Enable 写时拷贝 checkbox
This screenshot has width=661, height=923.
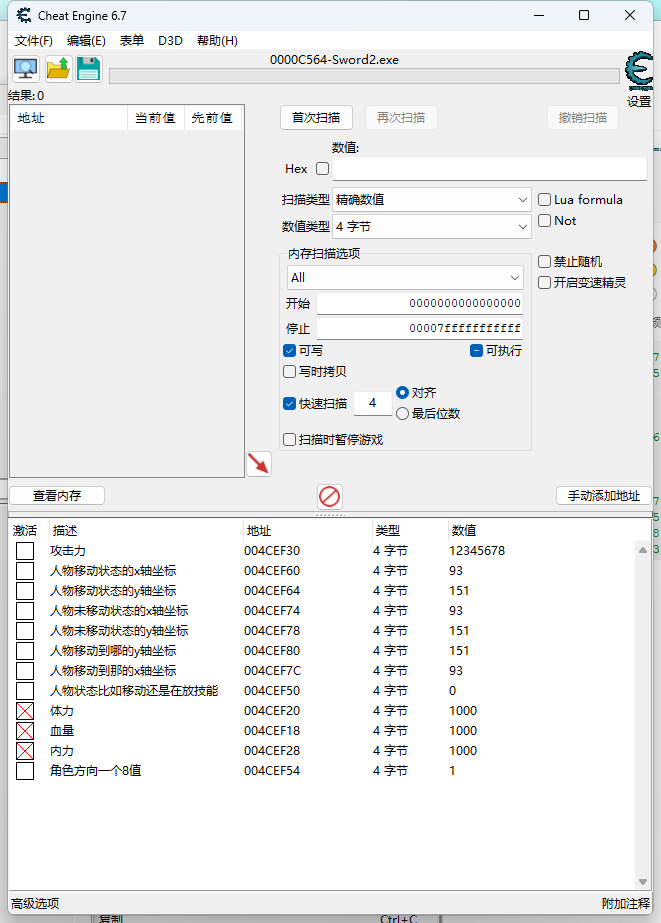[289, 372]
